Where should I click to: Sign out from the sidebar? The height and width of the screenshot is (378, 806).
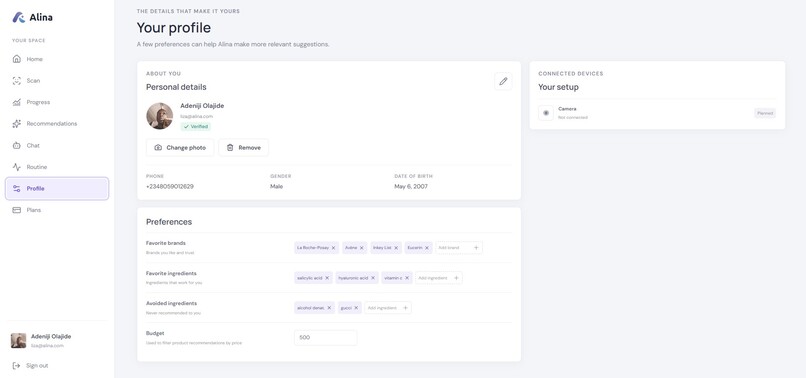click(31, 366)
